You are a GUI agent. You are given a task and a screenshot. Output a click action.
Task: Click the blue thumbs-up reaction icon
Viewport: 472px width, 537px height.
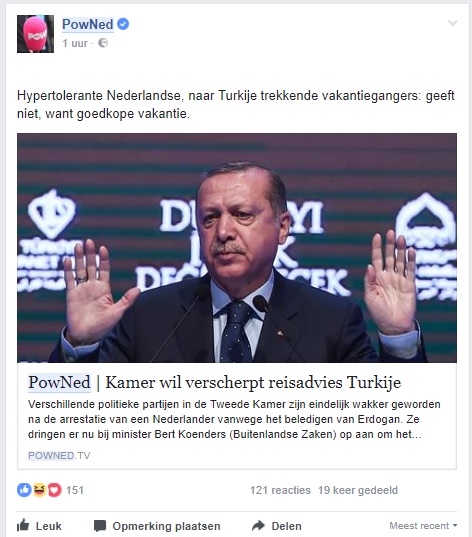[x=24, y=490]
